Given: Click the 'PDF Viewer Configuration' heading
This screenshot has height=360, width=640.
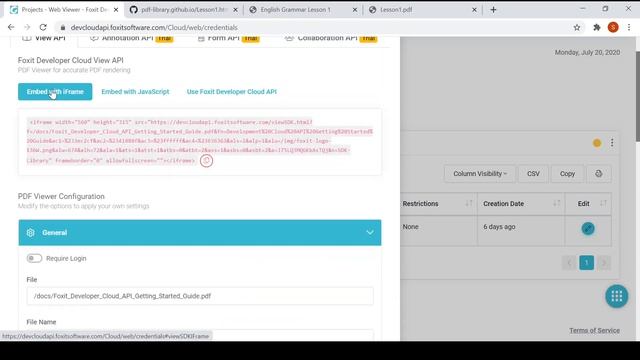Looking at the screenshot, I should click(x=61, y=196).
